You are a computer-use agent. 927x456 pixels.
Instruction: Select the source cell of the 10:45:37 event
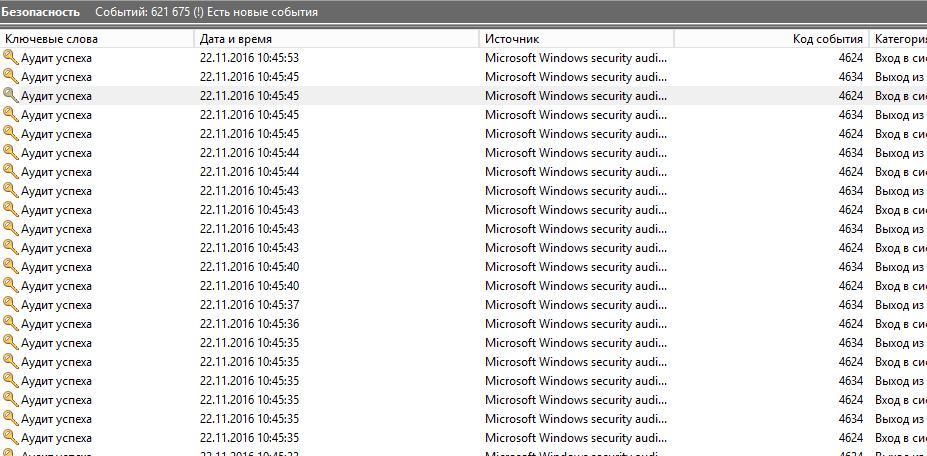tap(575, 305)
